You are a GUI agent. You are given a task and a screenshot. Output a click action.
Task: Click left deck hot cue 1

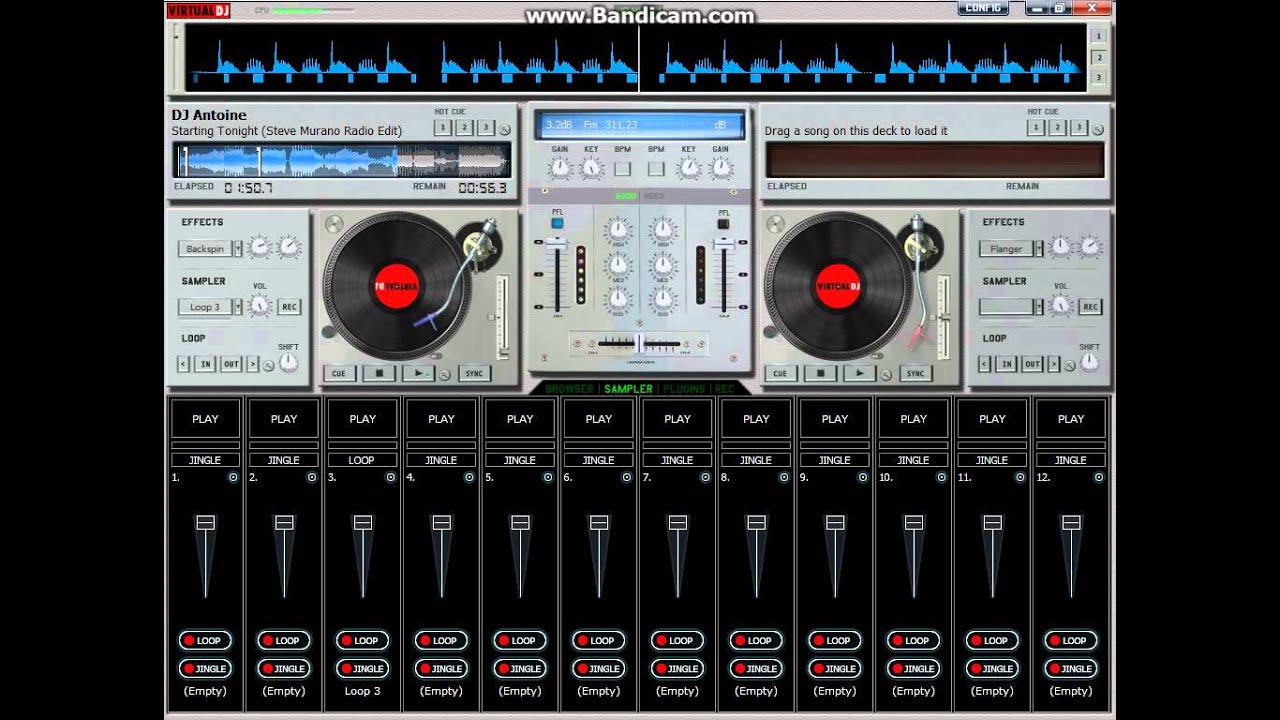[443, 127]
